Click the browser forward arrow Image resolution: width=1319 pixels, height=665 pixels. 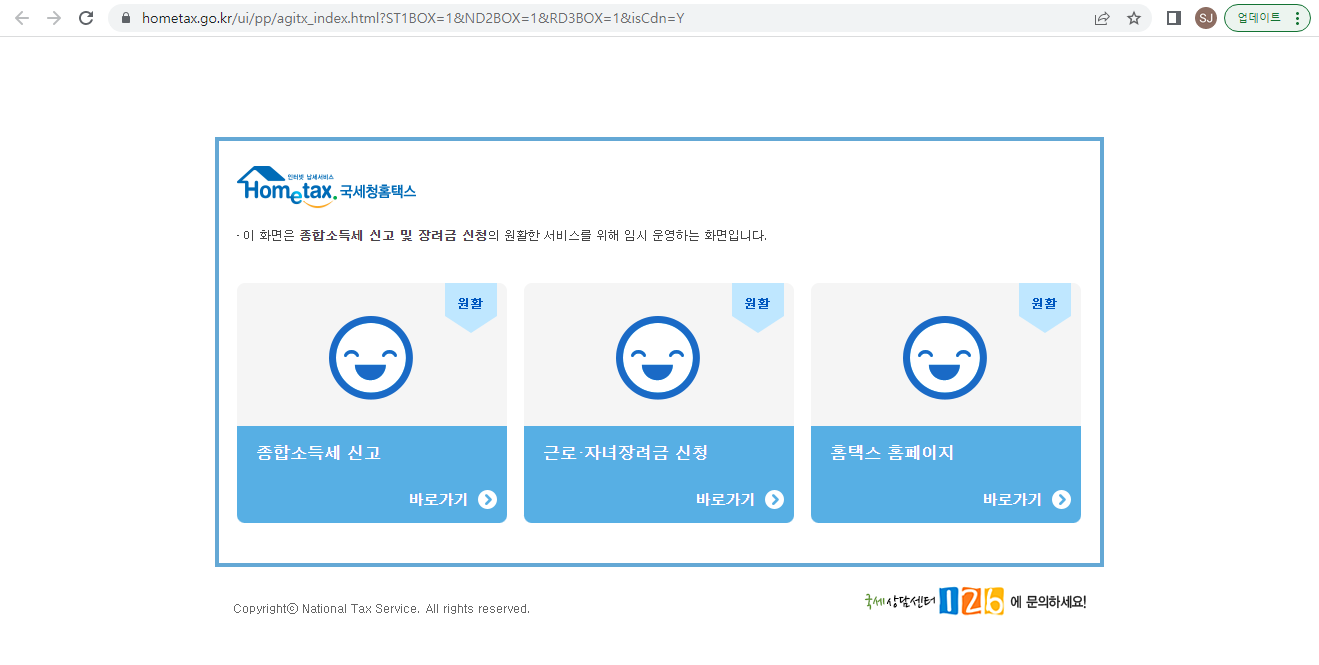click(x=54, y=18)
